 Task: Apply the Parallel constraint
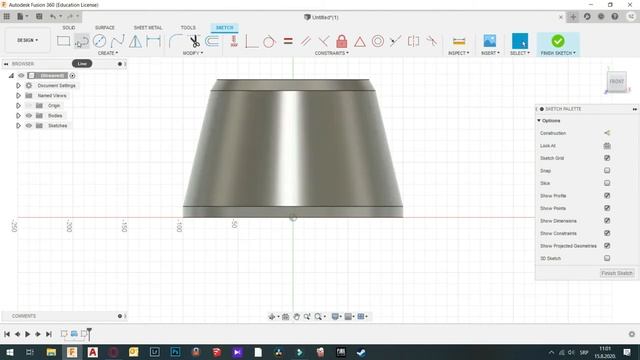306,41
